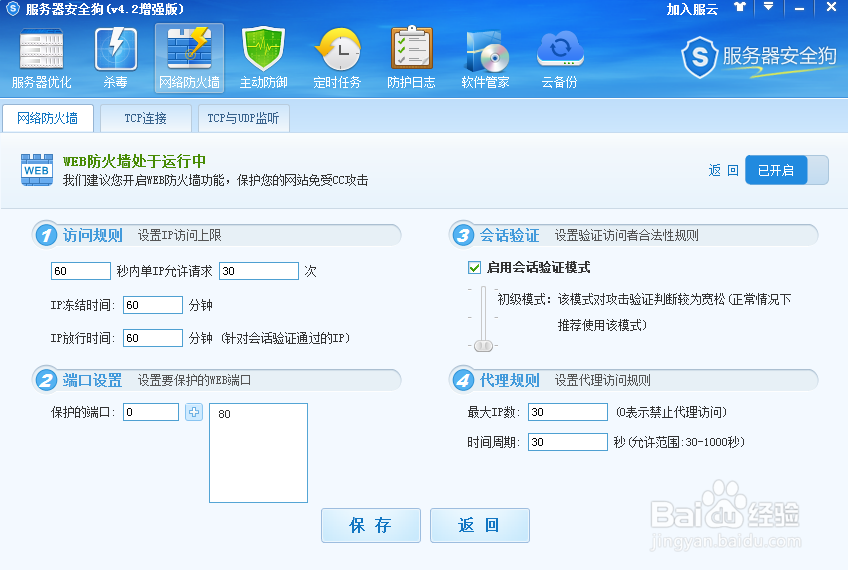Open the 定时任务 clock icon
The width and height of the screenshot is (848, 570).
pos(337,58)
